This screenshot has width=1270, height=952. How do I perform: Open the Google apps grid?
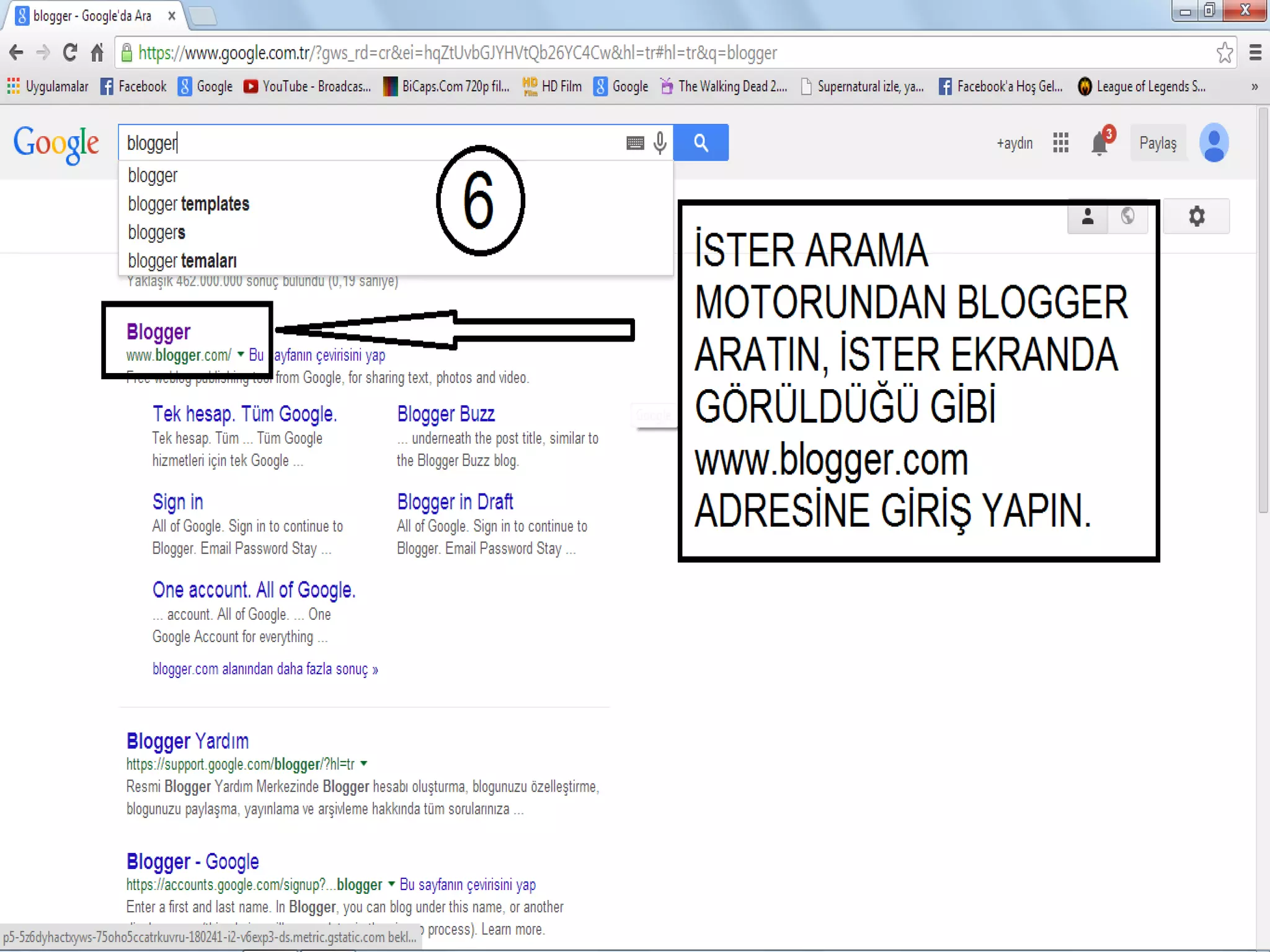click(x=1060, y=143)
